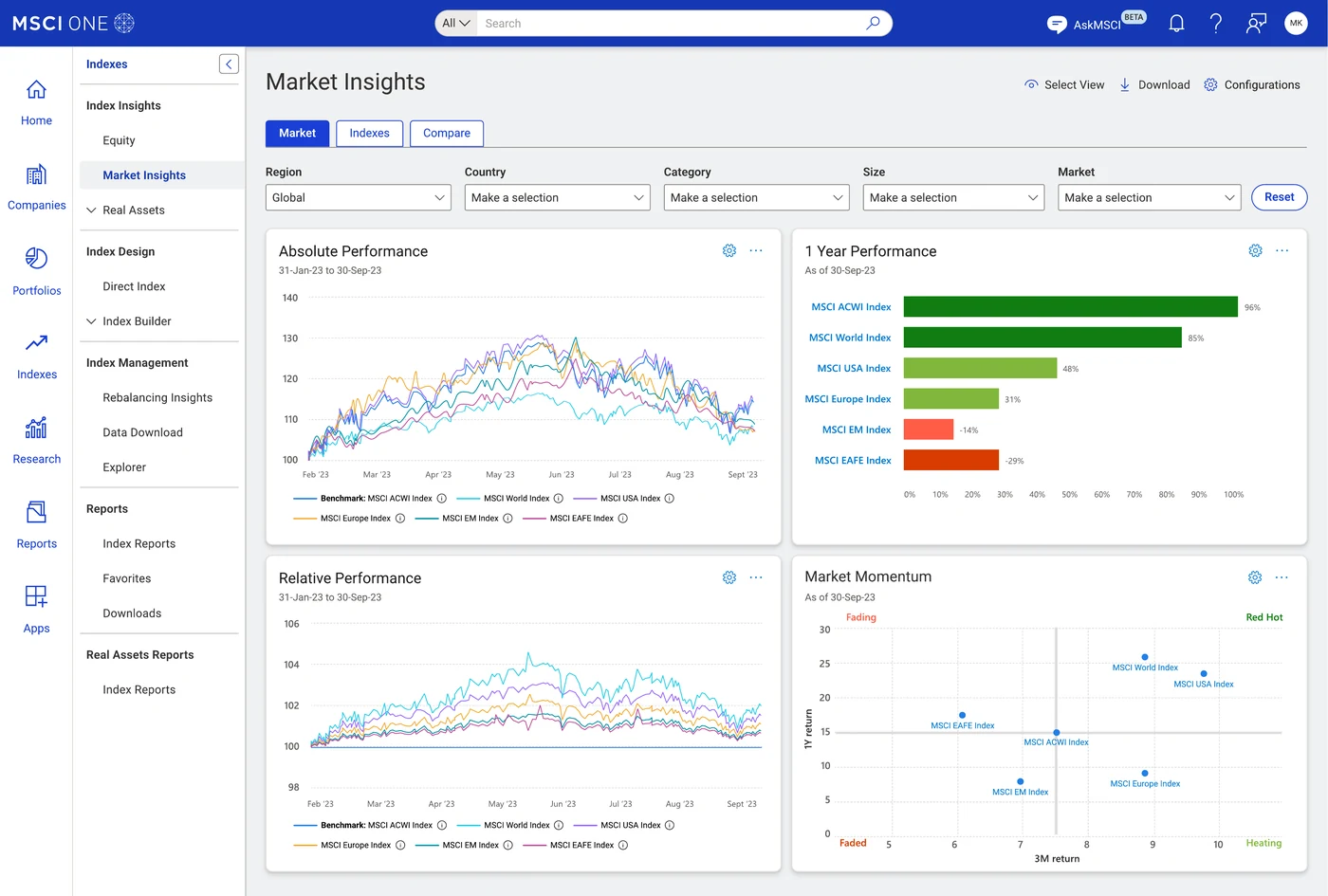This screenshot has height=896, width=1328.
Task: Open Market Momentum settings gear
Action: [x=1255, y=577]
